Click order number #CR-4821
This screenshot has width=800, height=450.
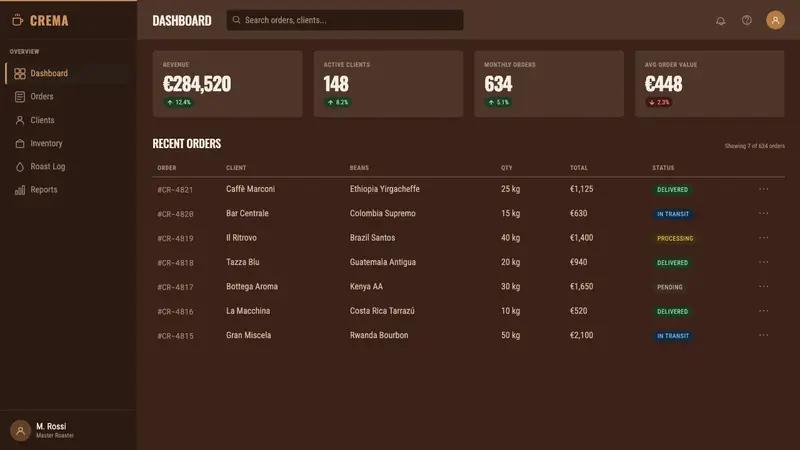(175, 190)
